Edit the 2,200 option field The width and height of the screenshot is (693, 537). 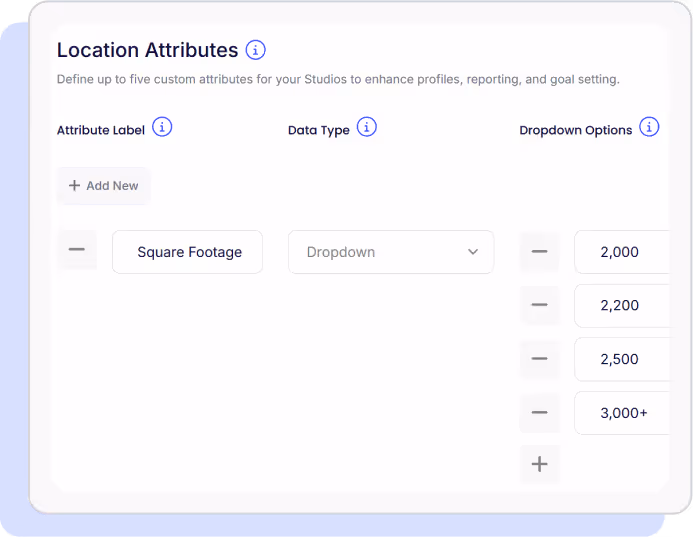(622, 306)
